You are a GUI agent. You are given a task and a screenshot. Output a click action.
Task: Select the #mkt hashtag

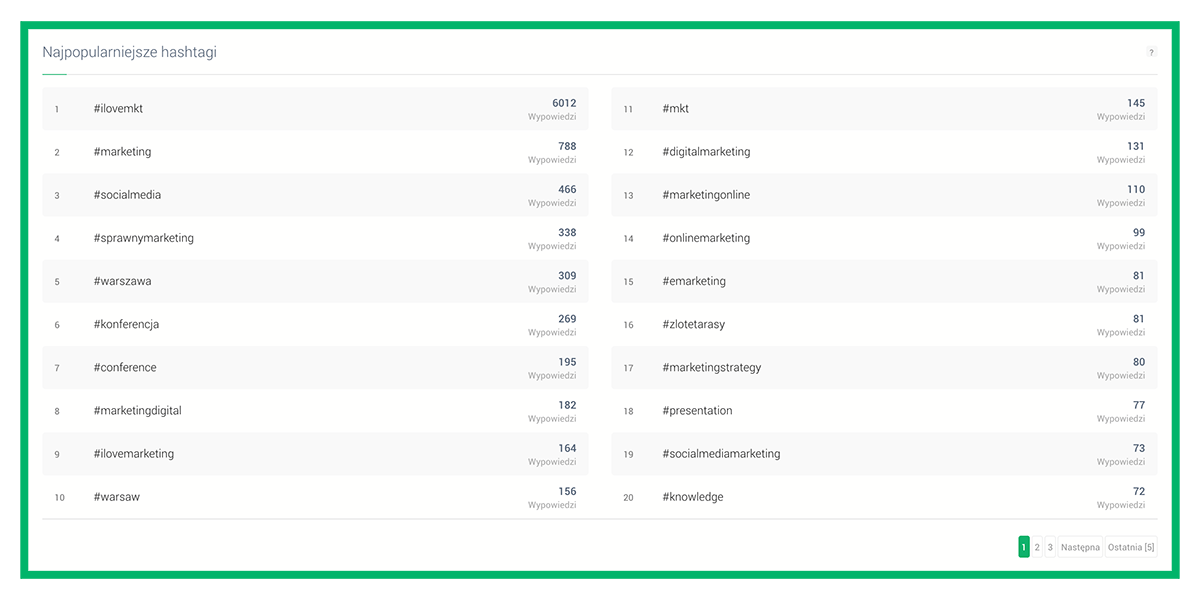(x=675, y=109)
